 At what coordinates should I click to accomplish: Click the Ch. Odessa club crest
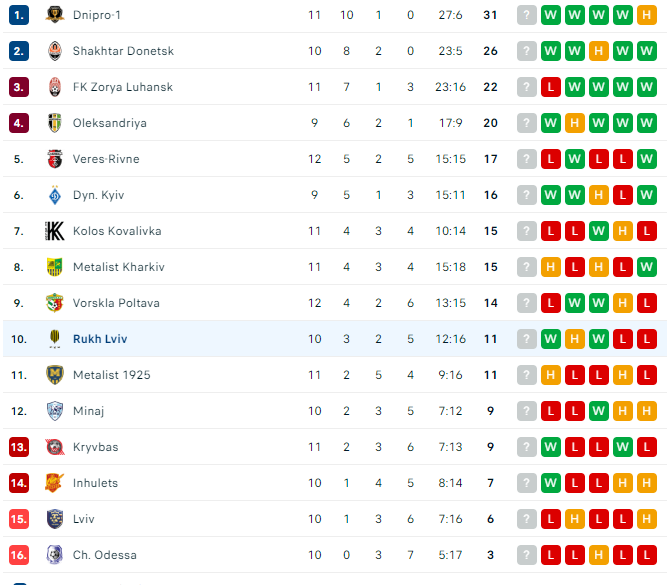[x=54, y=555]
